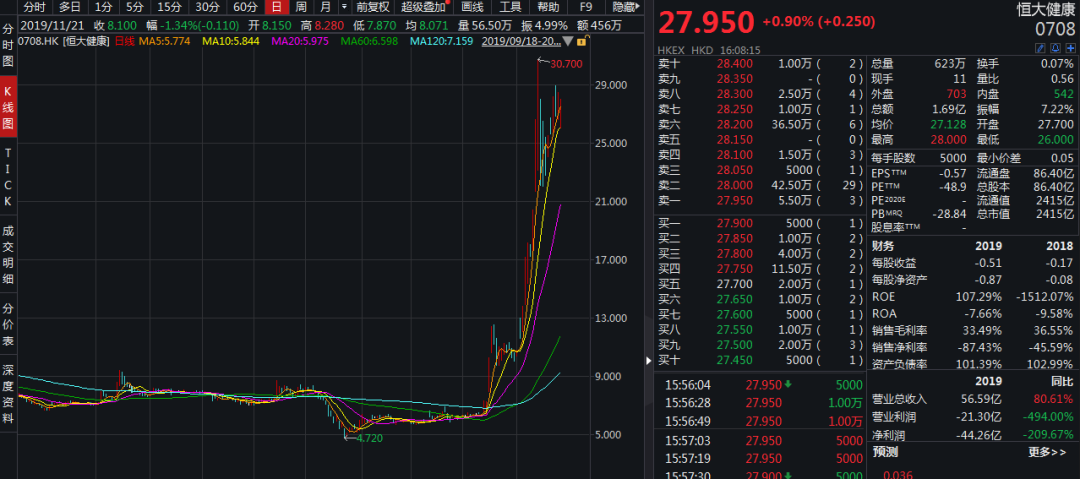
Task: Select the 卖二 ask price 28.000
Action: [x=736, y=185]
